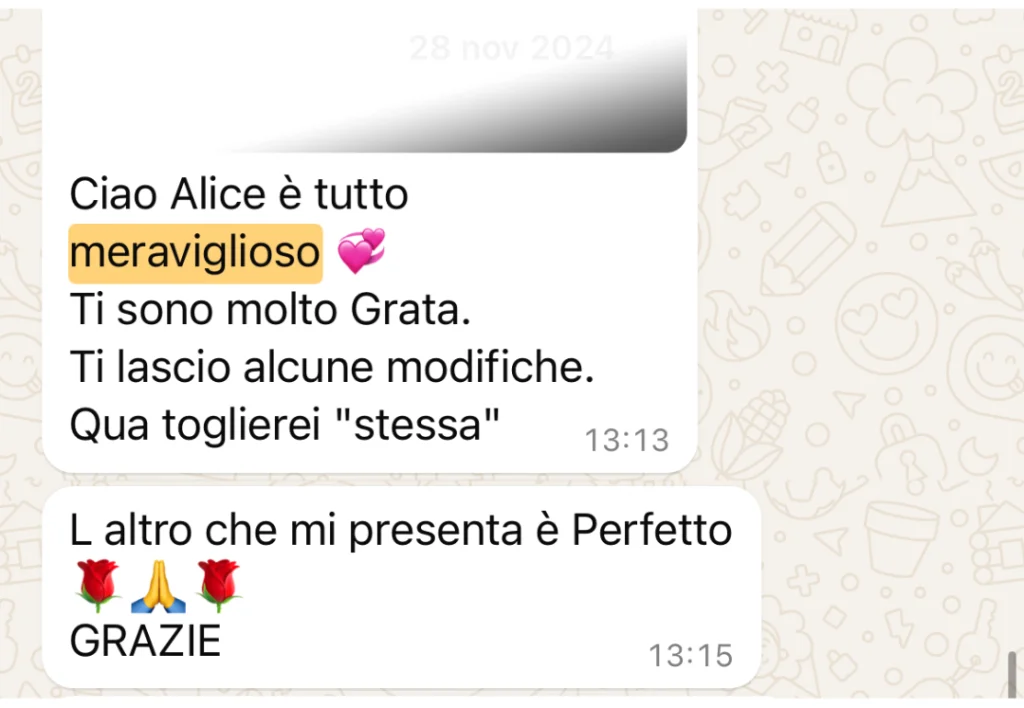
Task: Select the text Ciao Alice è tutto
Action: pos(239,194)
